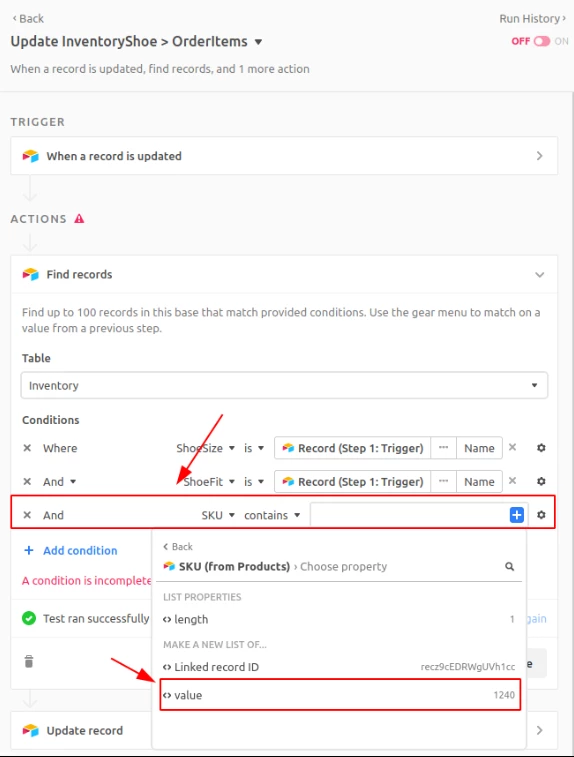This screenshot has height=757, width=574.
Task: Select the 'length' list property
Action: click(x=340, y=619)
